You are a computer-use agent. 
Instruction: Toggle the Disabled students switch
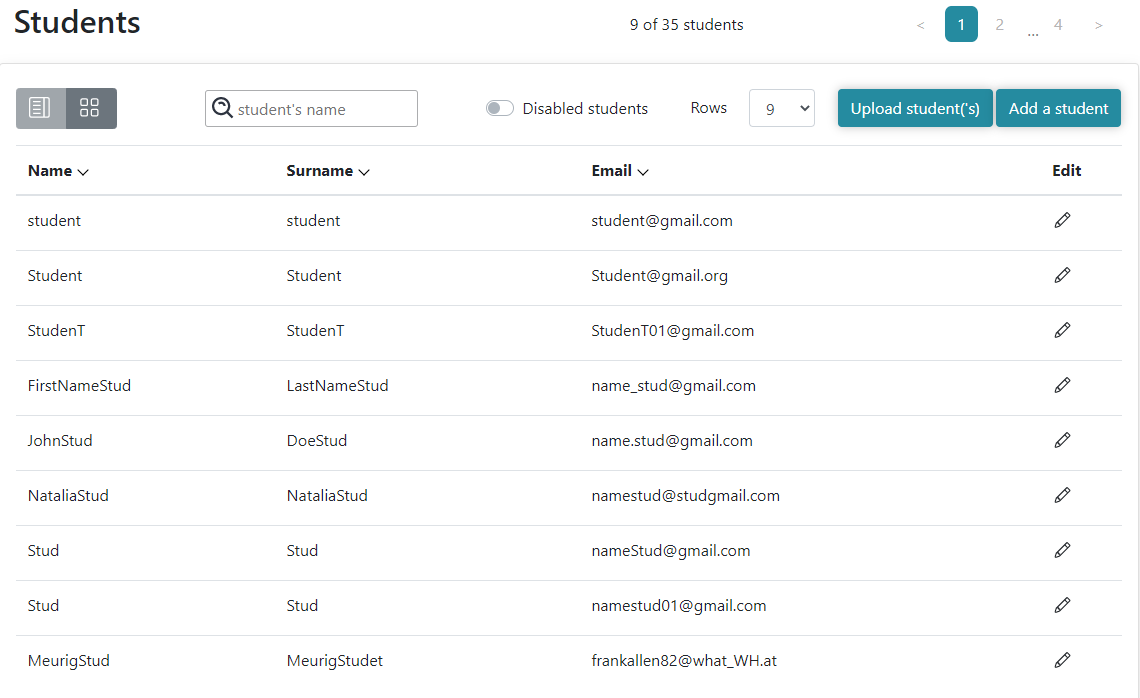[x=499, y=108]
